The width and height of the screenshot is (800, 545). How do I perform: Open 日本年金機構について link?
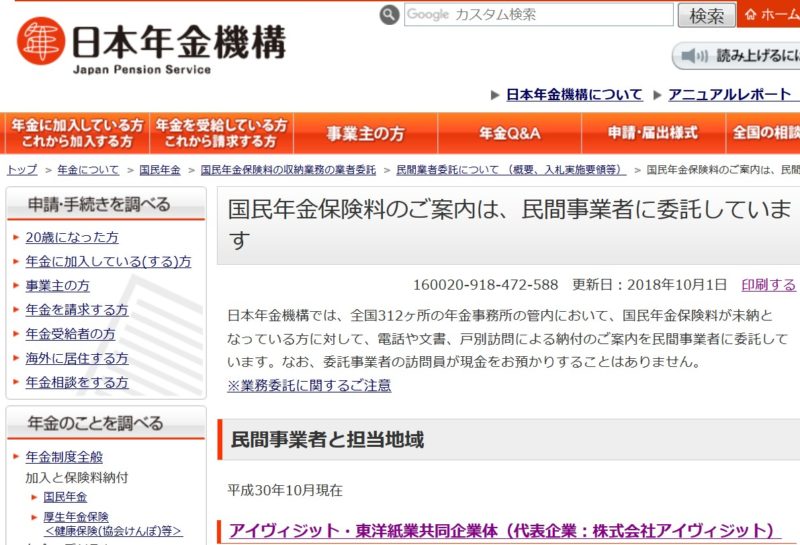(574, 94)
